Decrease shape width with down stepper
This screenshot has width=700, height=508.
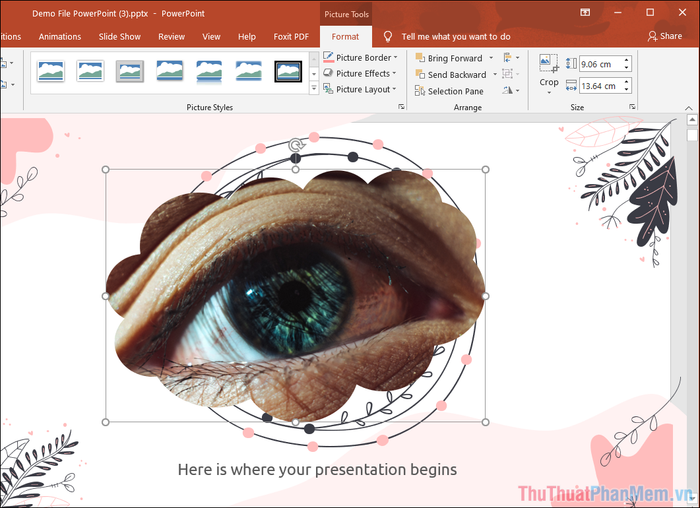627,90
